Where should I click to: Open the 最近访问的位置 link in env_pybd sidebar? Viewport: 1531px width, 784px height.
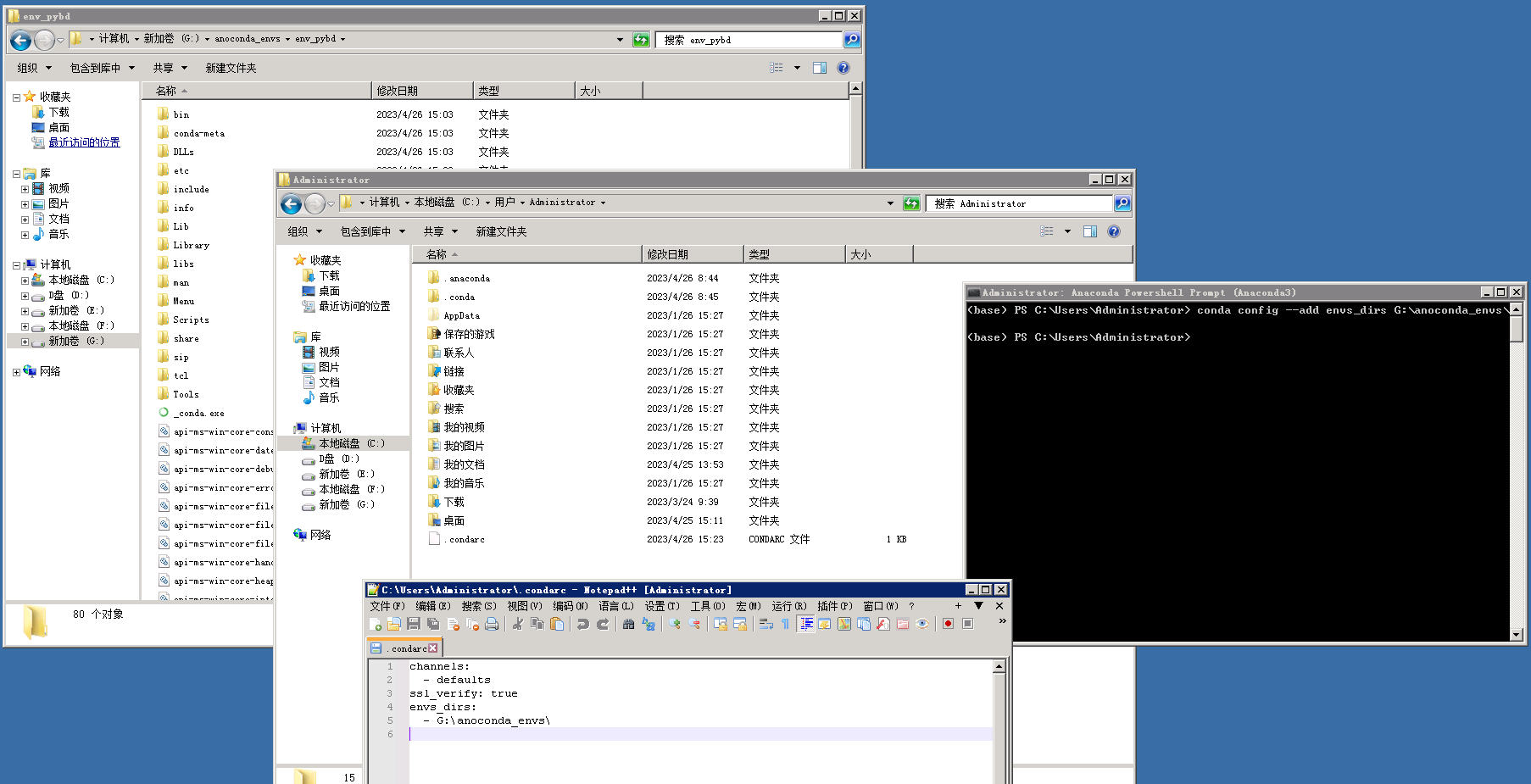click(x=84, y=142)
